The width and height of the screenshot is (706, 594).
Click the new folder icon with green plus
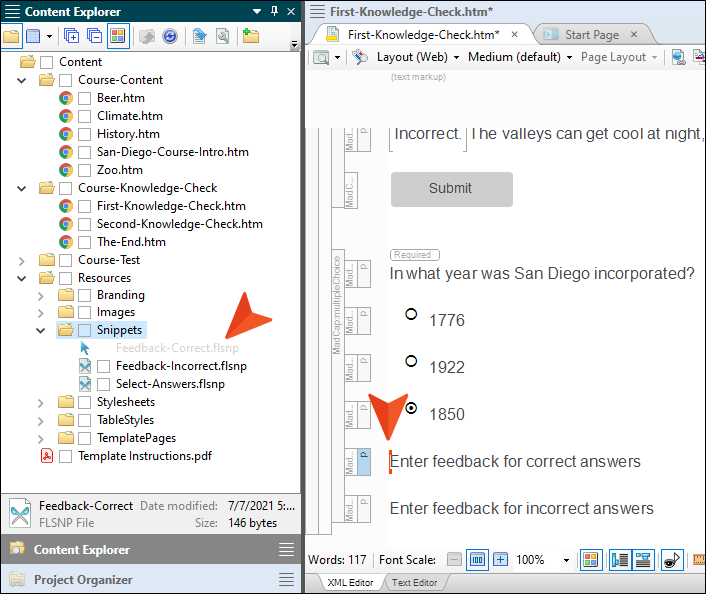251,36
